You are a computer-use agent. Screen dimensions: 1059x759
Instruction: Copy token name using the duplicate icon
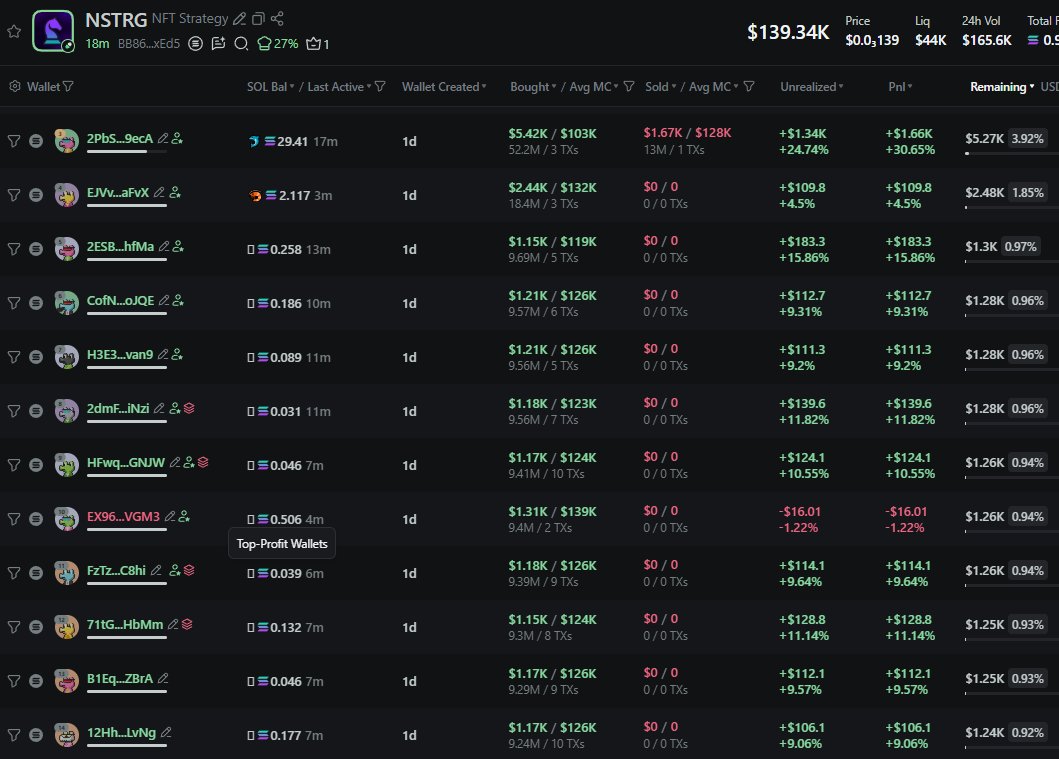[259, 19]
